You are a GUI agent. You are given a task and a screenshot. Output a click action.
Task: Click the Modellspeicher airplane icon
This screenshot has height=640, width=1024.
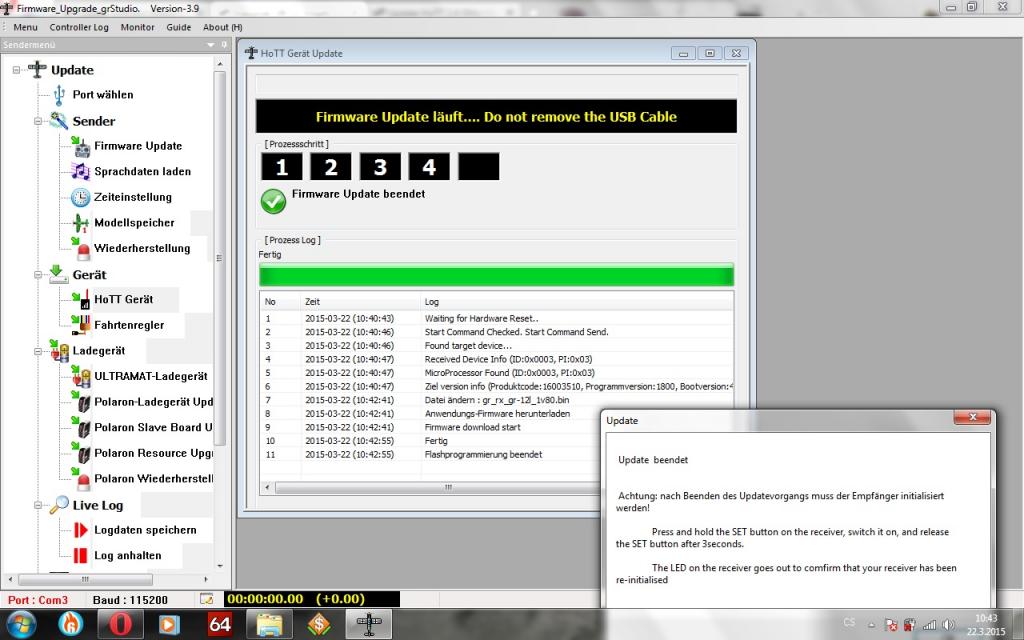point(80,223)
